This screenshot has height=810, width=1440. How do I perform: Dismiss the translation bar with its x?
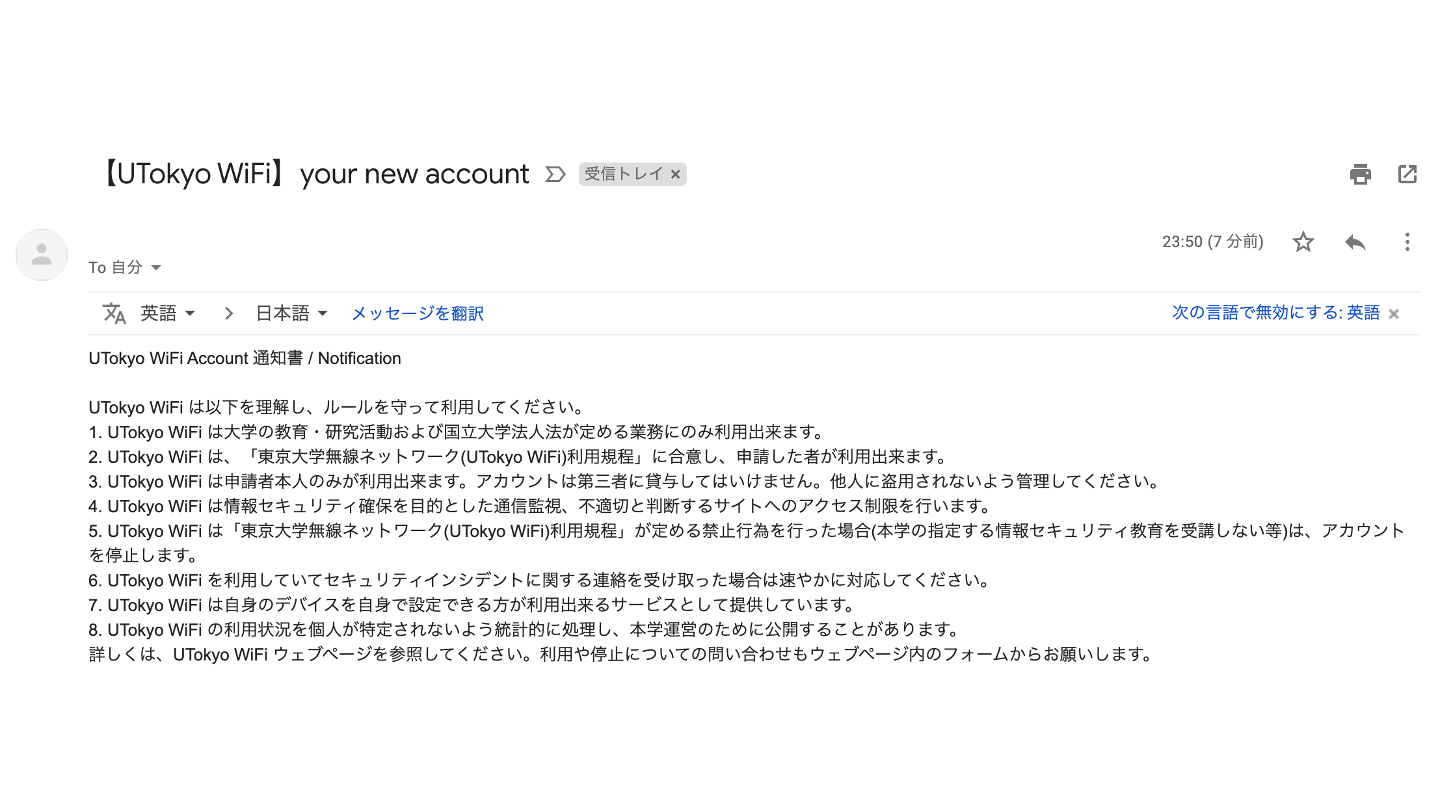tap(1394, 314)
